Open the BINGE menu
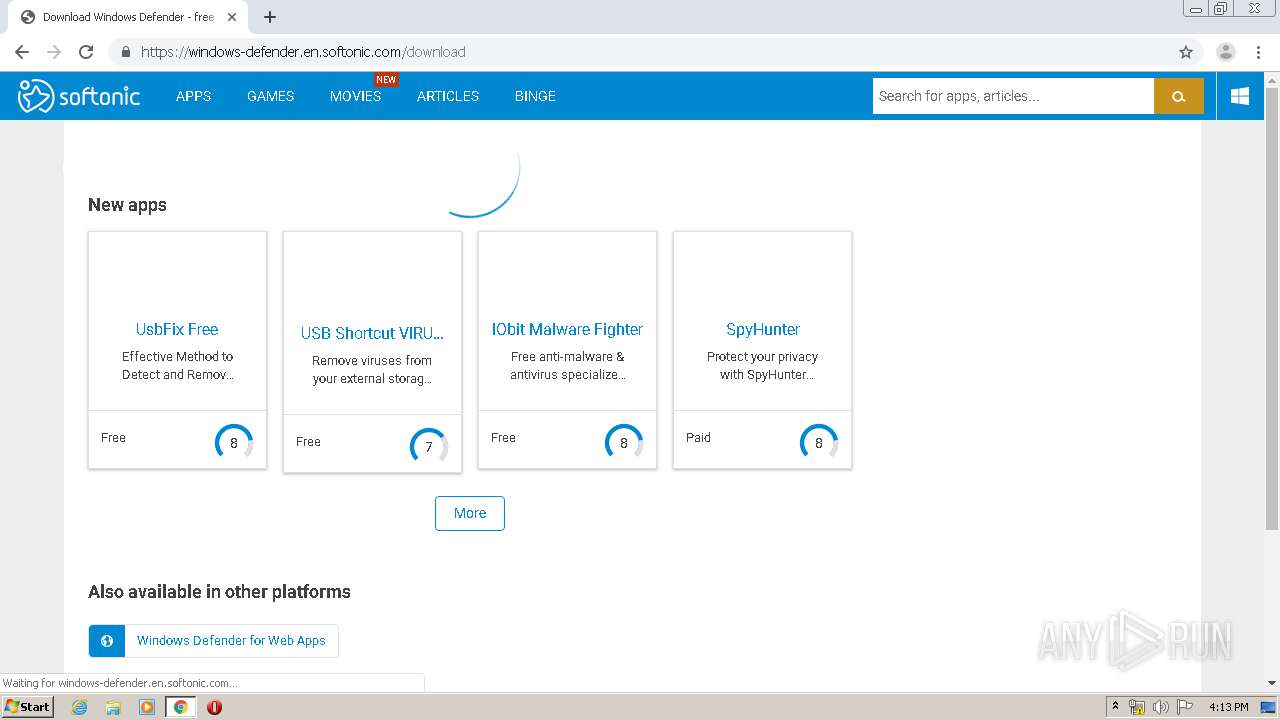The width and height of the screenshot is (1280, 720). 535,96
